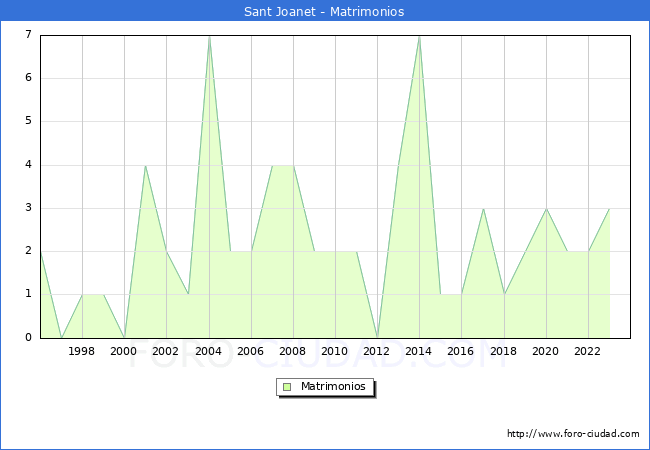Click the 4 y-axis label
This screenshot has width=650, height=450.
tap(28, 165)
